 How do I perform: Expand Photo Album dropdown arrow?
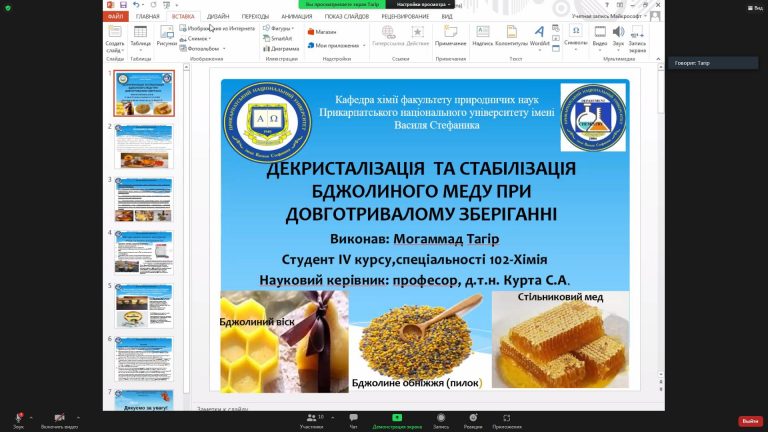coord(224,48)
